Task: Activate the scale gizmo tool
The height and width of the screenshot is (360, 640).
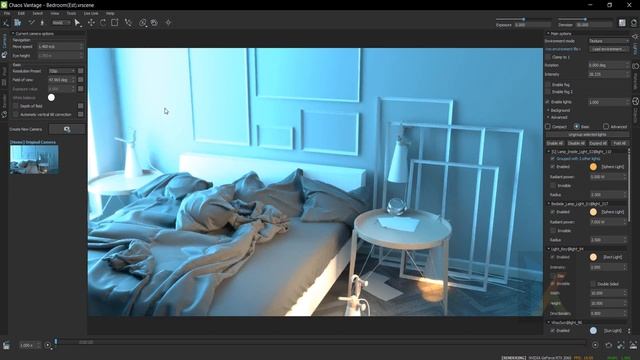Action: tap(115, 23)
